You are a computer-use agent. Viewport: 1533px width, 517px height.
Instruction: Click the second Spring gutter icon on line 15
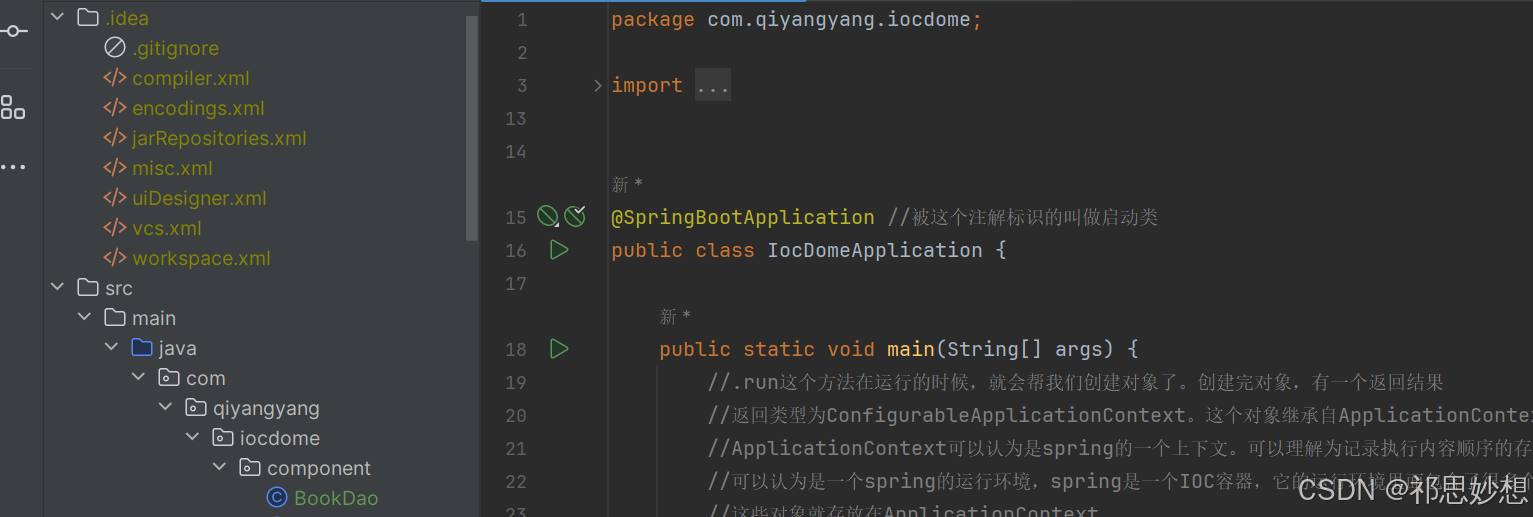click(x=575, y=216)
